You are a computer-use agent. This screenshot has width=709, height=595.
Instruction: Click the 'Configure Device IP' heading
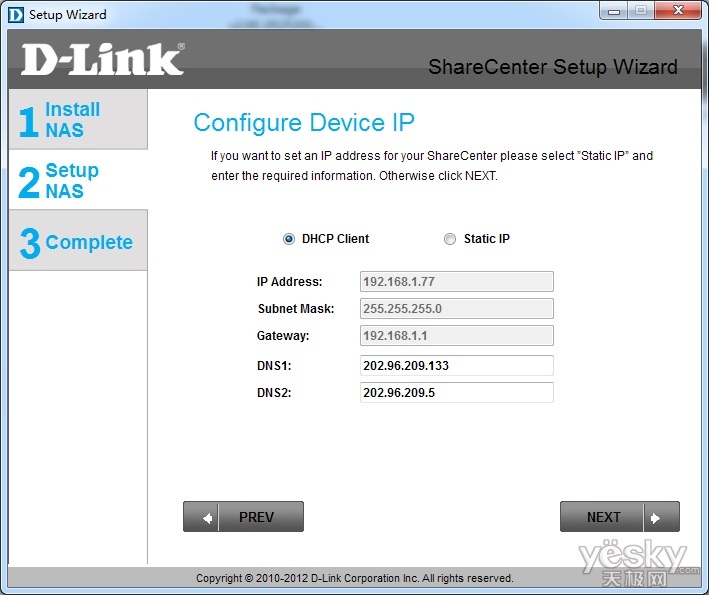[x=304, y=123]
